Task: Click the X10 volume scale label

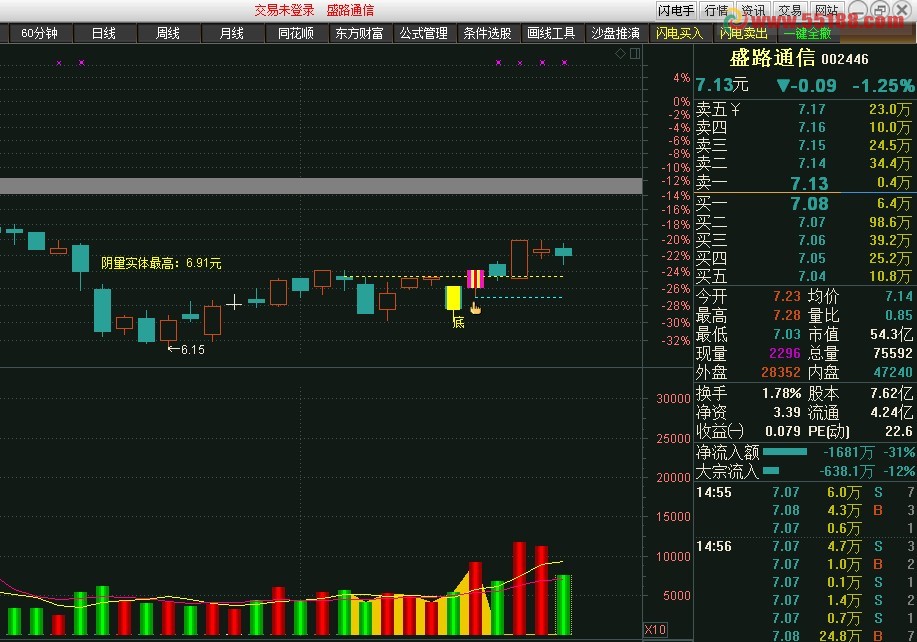Action: point(656,630)
